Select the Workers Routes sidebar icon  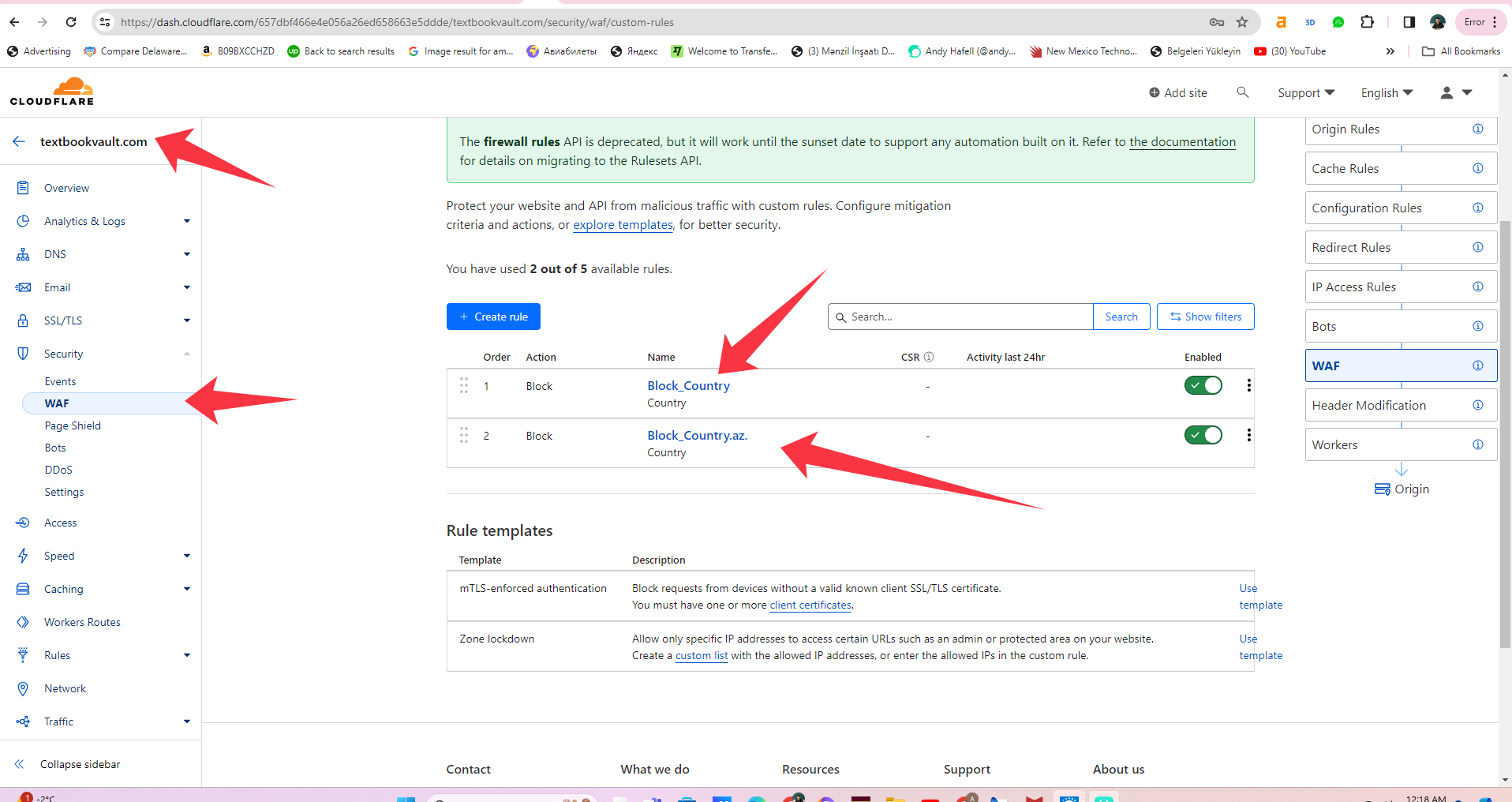coord(23,621)
